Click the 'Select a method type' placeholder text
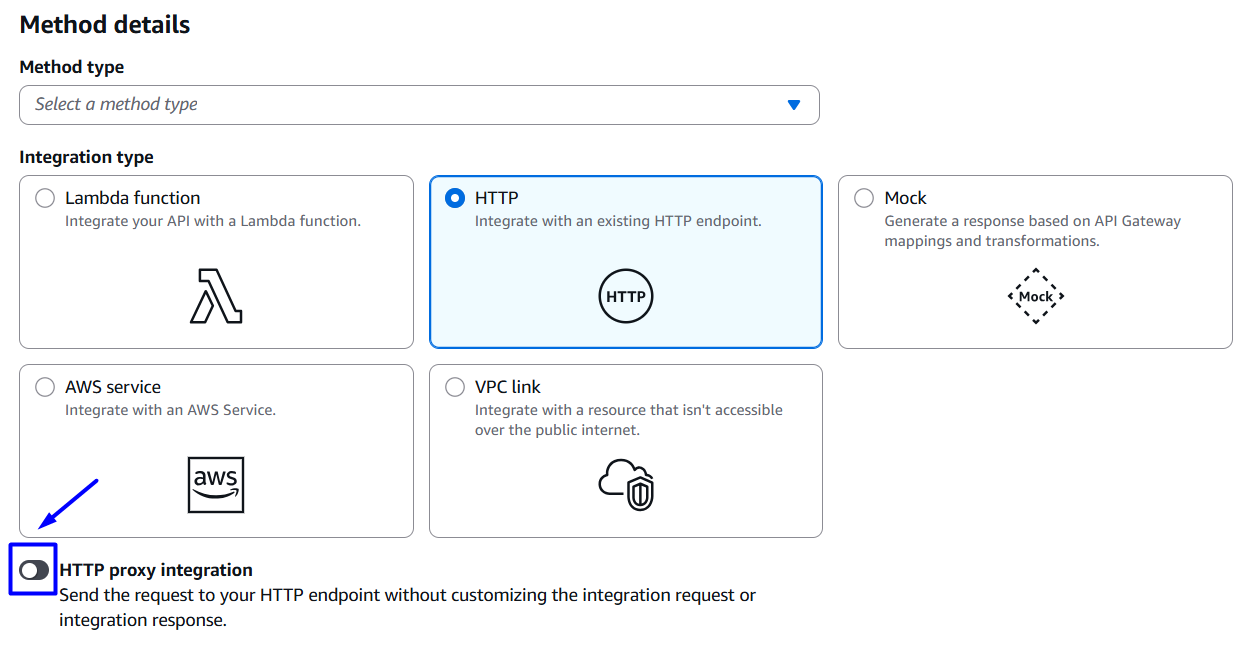The height and width of the screenshot is (648, 1245). 116,104
